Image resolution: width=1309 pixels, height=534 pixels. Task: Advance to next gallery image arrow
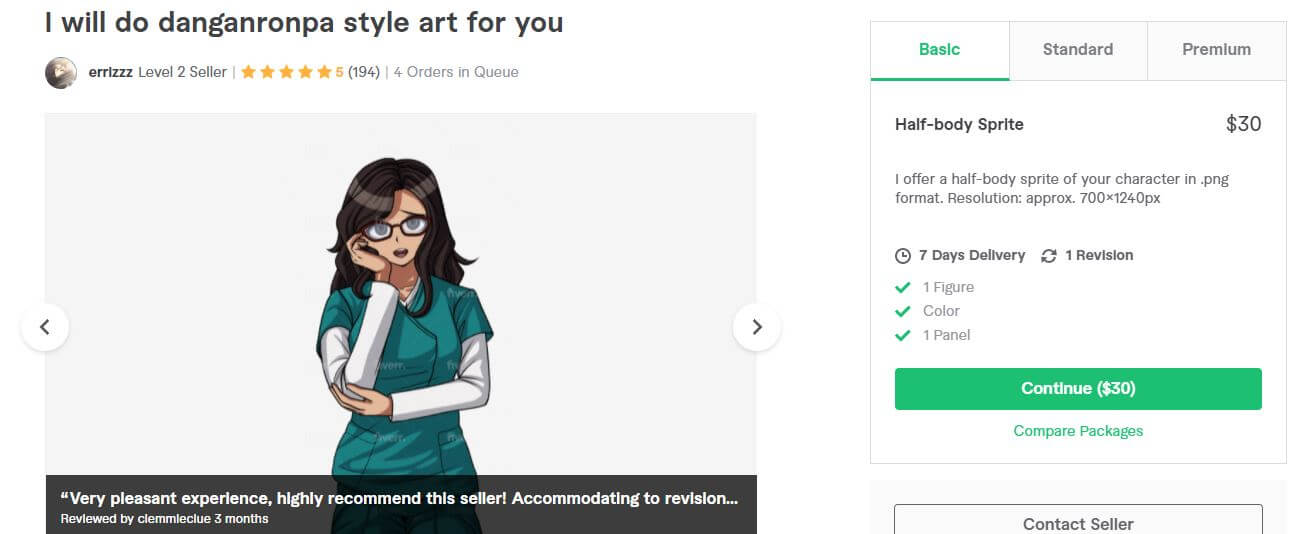(x=757, y=327)
